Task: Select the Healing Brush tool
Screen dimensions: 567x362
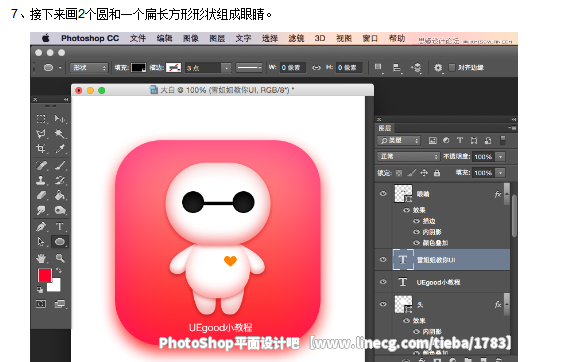Action: click(41, 165)
